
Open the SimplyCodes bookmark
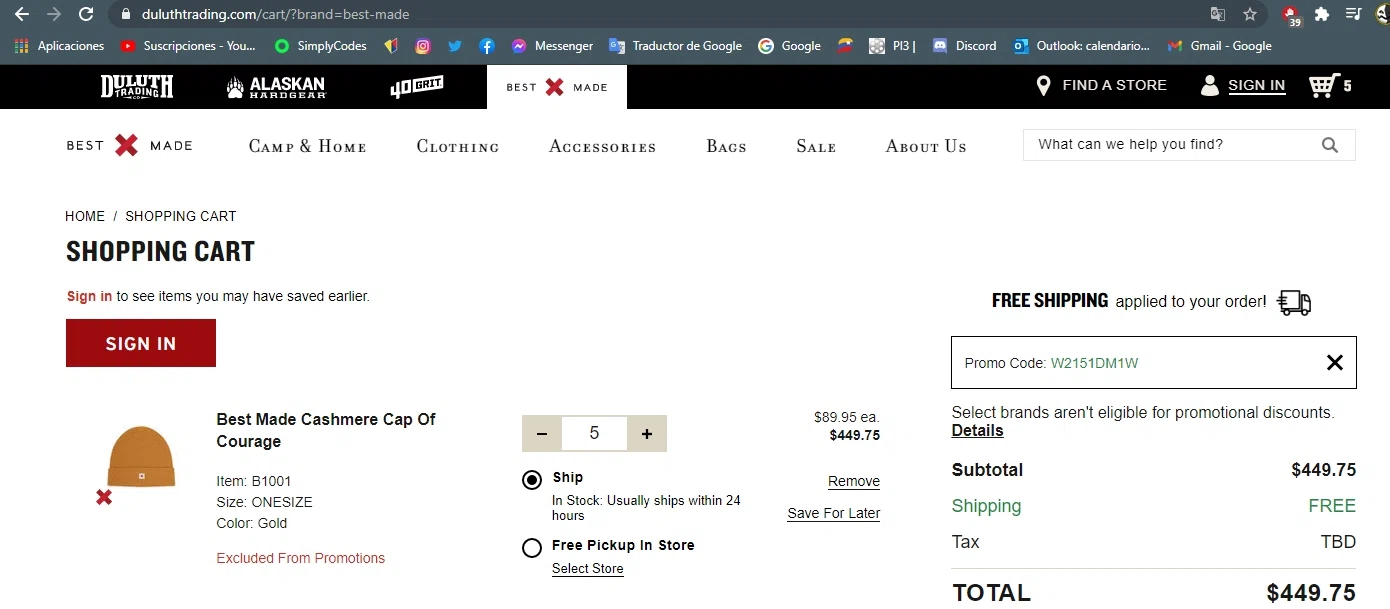pyautogui.click(x=320, y=45)
